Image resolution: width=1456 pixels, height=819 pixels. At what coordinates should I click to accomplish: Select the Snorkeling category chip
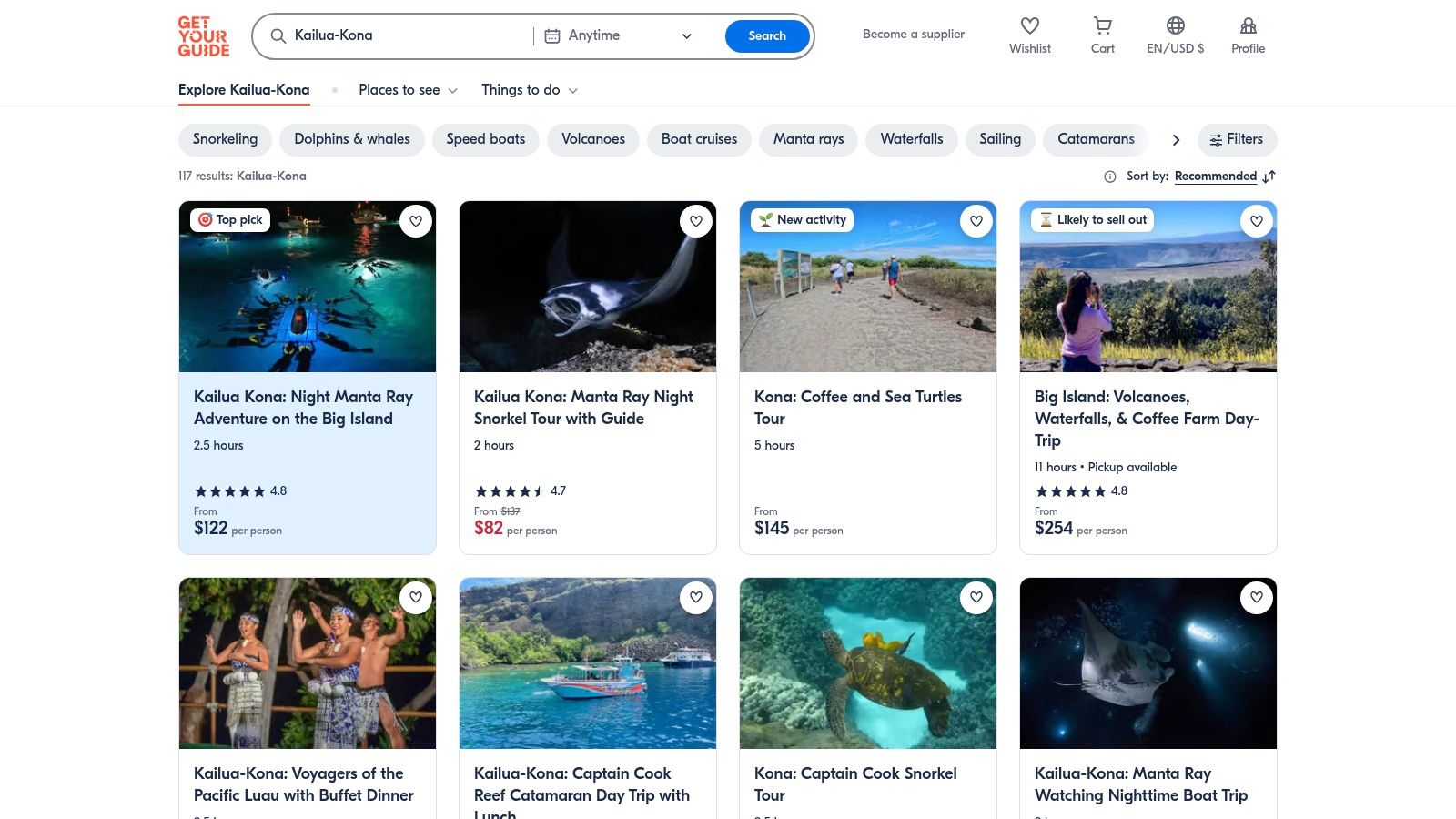(x=225, y=139)
